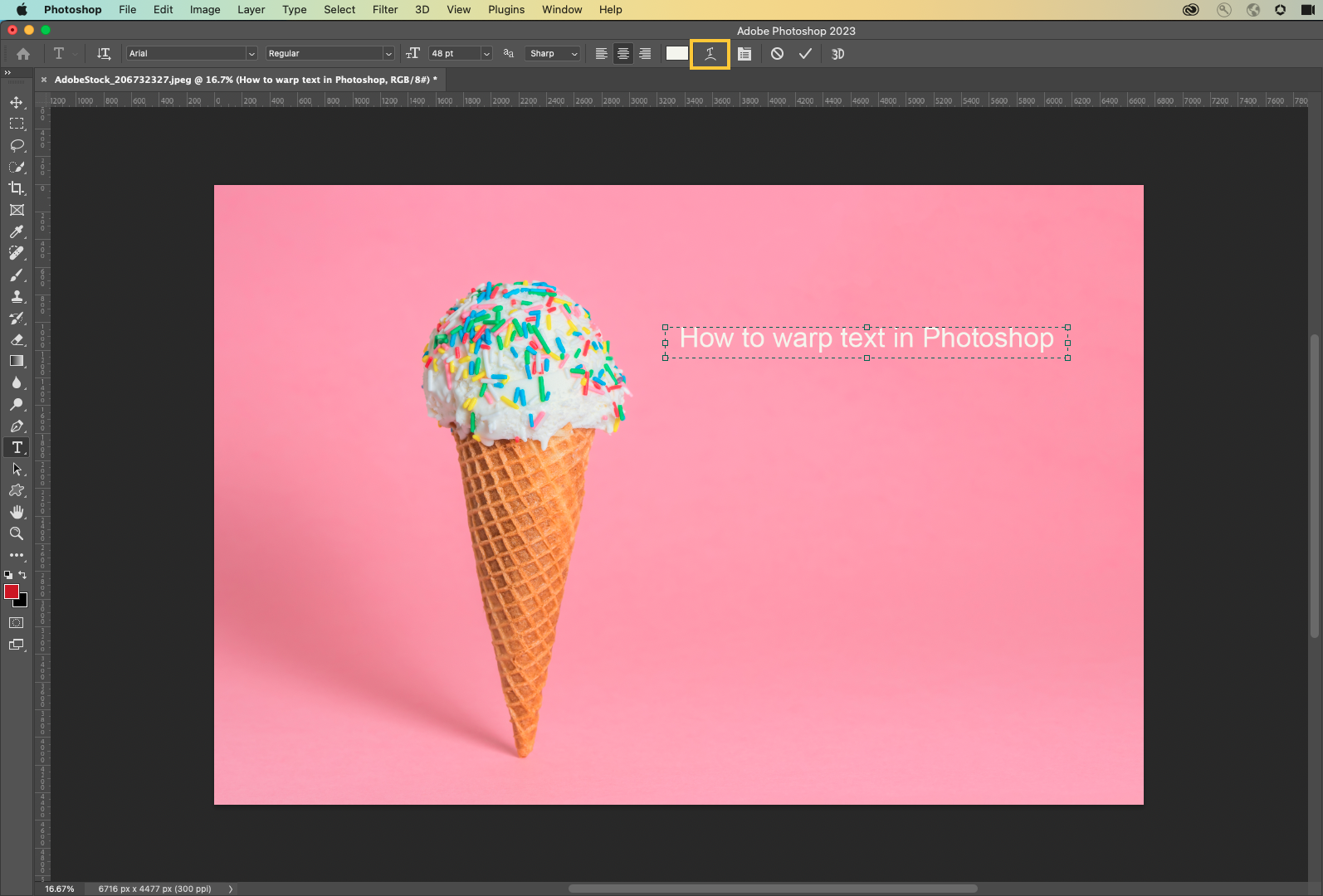This screenshot has width=1323, height=896.
Task: Select the Spot Healing Brush tool
Action: 17,253
